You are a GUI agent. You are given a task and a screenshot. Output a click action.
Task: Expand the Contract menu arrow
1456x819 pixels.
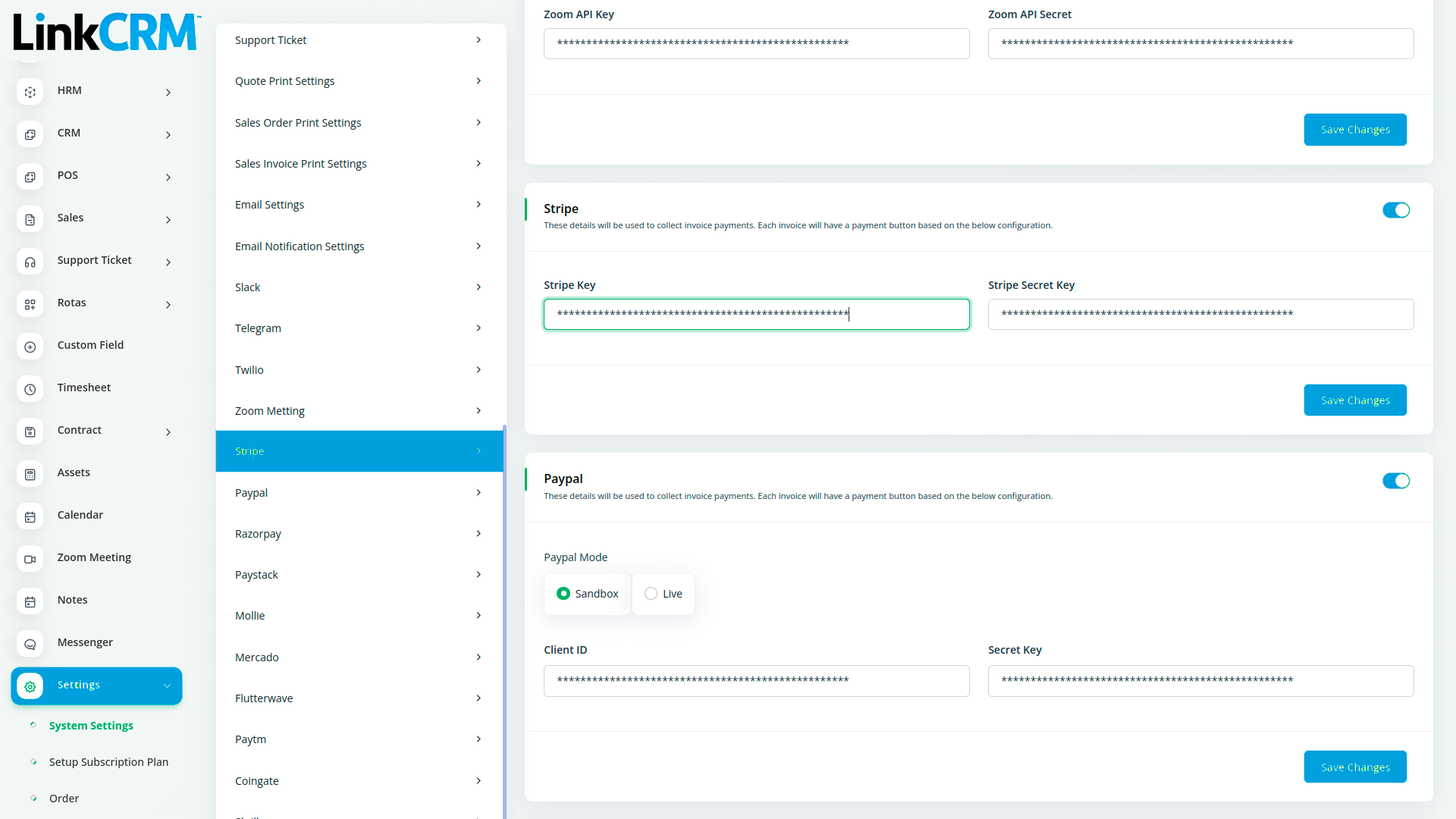pos(168,432)
